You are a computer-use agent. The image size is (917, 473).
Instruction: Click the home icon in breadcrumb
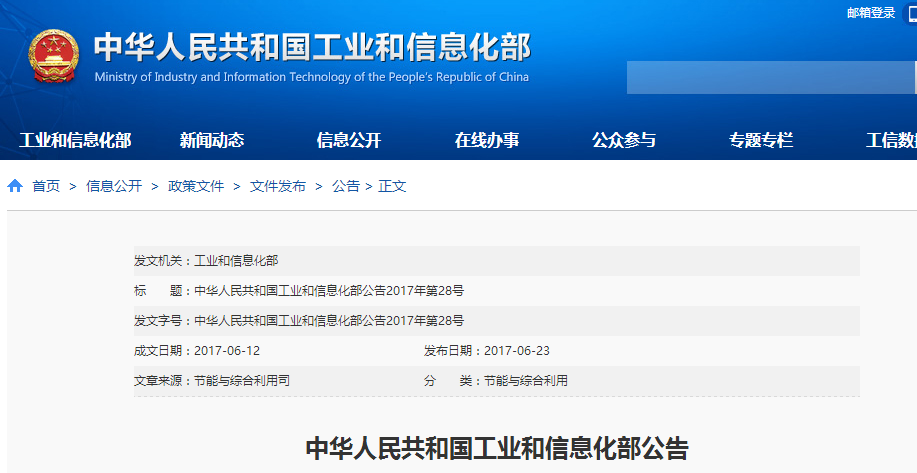coord(15,186)
